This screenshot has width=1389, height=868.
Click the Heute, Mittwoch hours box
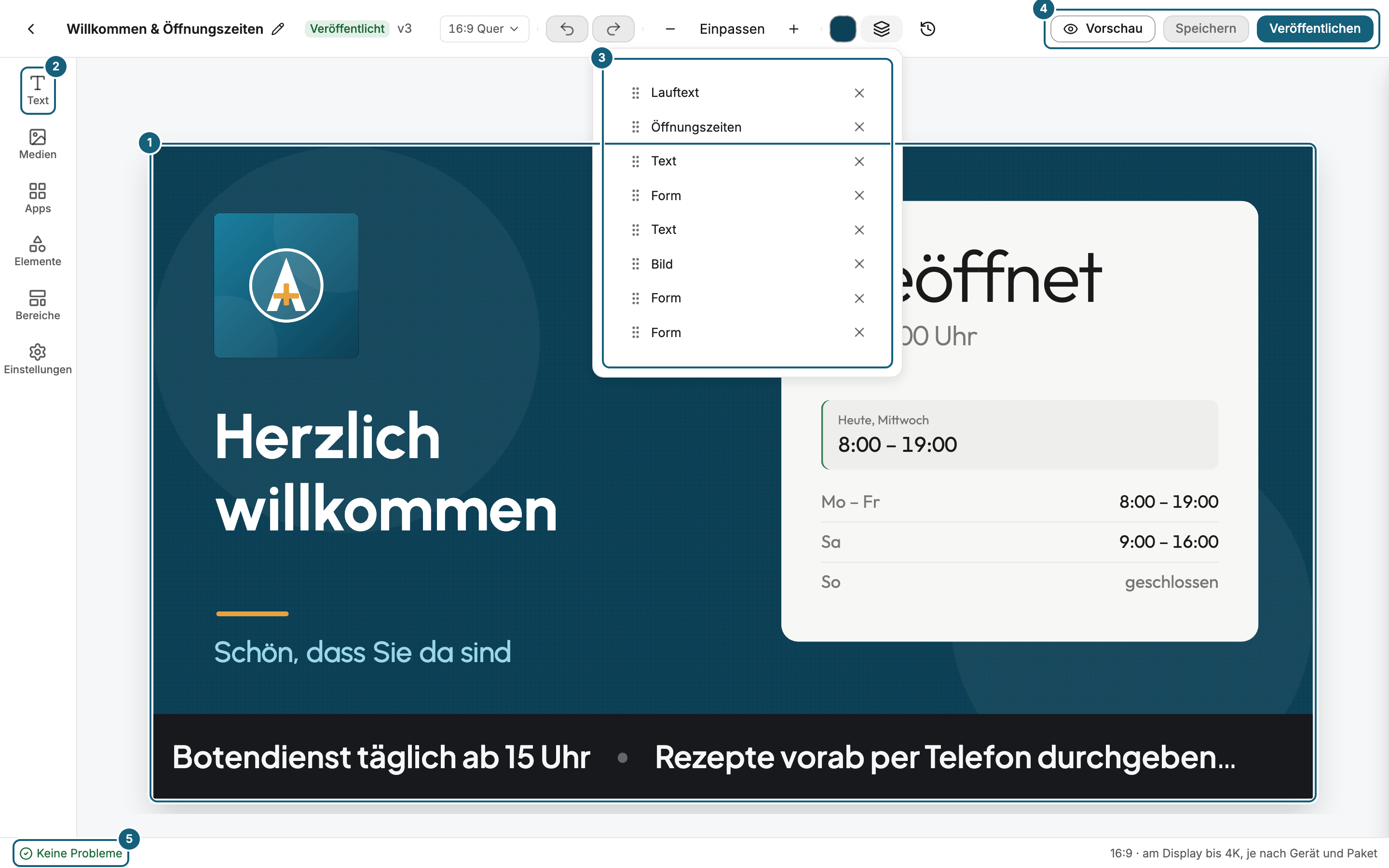tap(1020, 434)
